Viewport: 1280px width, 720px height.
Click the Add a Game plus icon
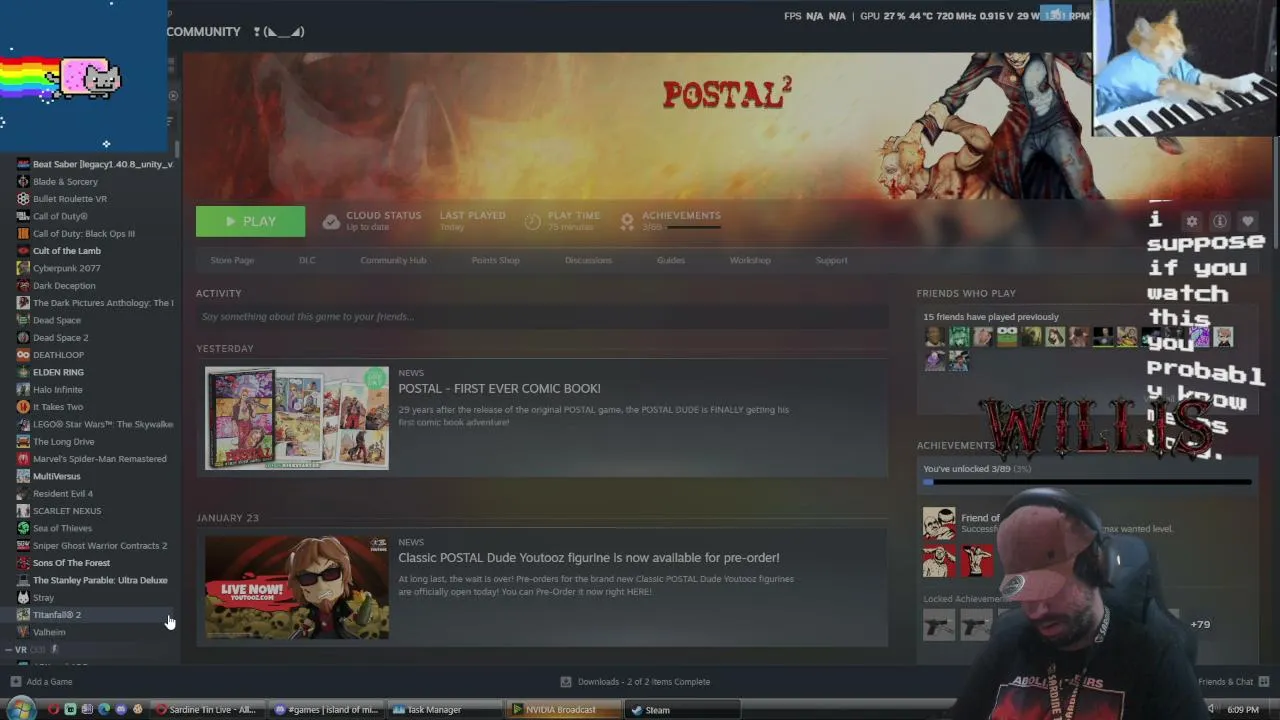pyautogui.click(x=15, y=682)
